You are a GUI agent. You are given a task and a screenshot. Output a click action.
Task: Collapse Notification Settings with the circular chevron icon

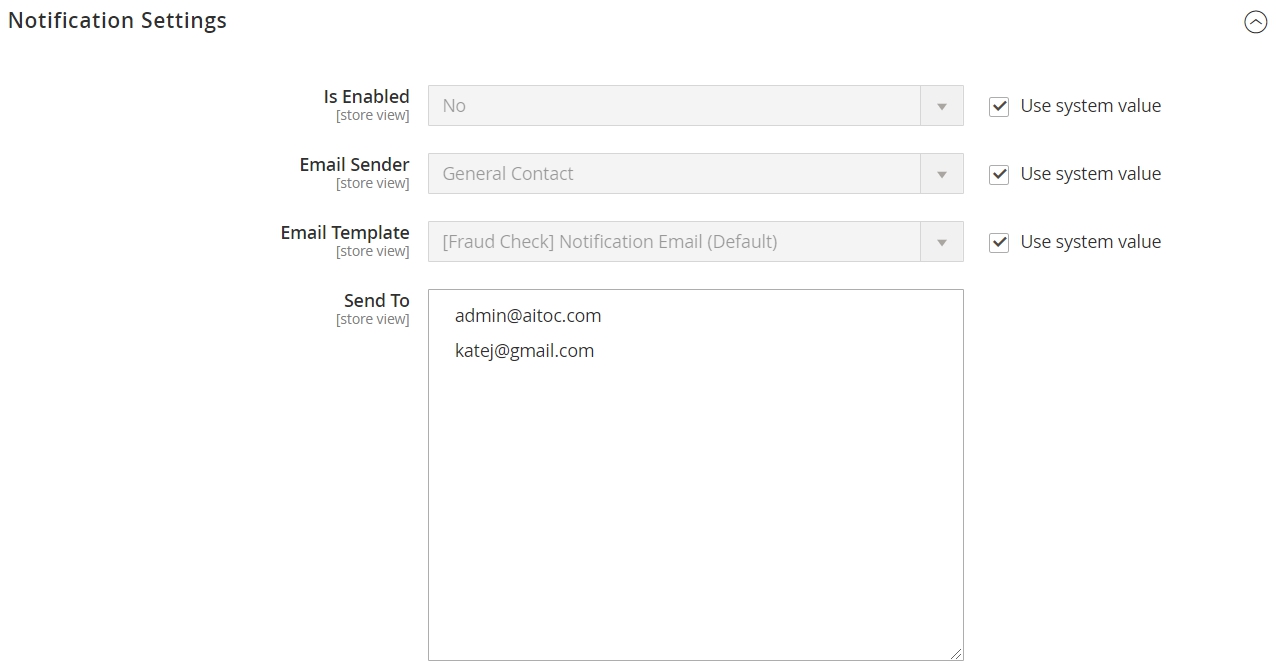[x=1255, y=22]
